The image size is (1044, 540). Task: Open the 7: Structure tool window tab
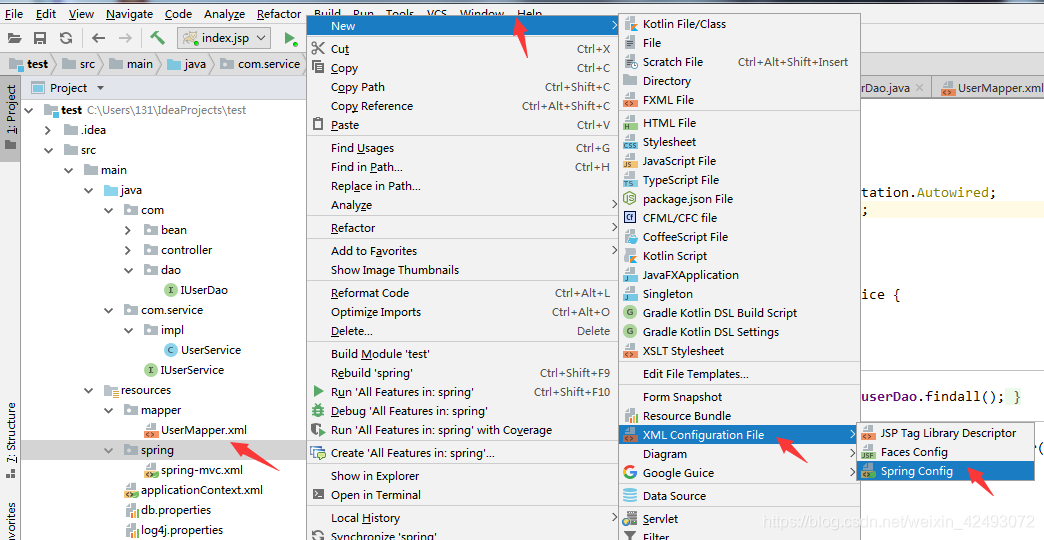(11, 439)
